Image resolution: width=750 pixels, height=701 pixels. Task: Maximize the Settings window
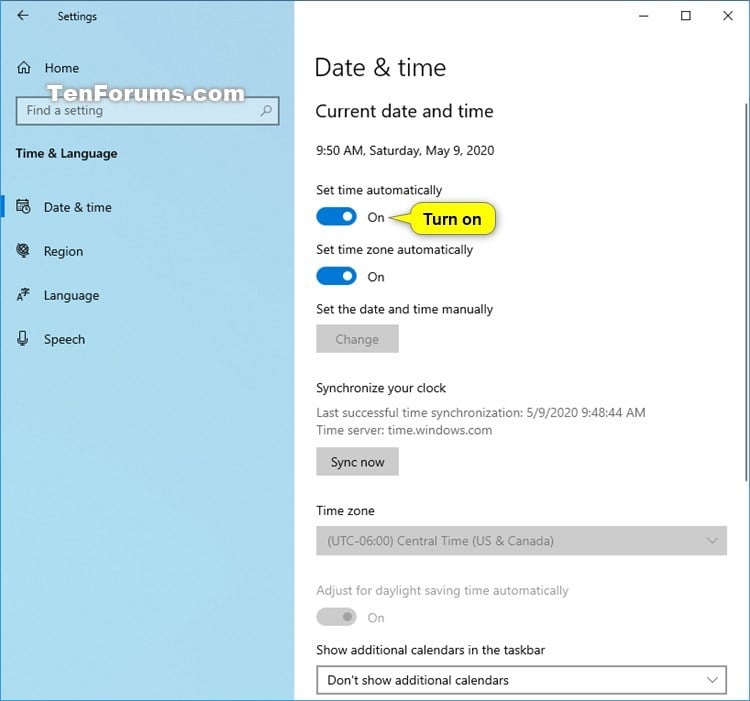pos(685,16)
